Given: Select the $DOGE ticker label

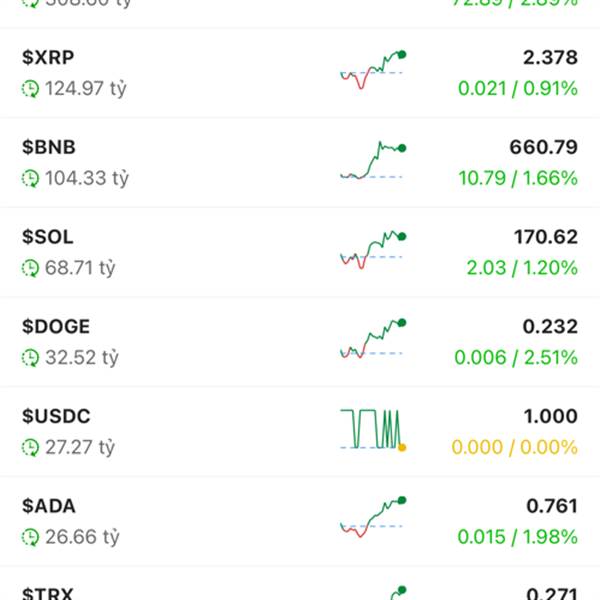Looking at the screenshot, I should (56, 326).
